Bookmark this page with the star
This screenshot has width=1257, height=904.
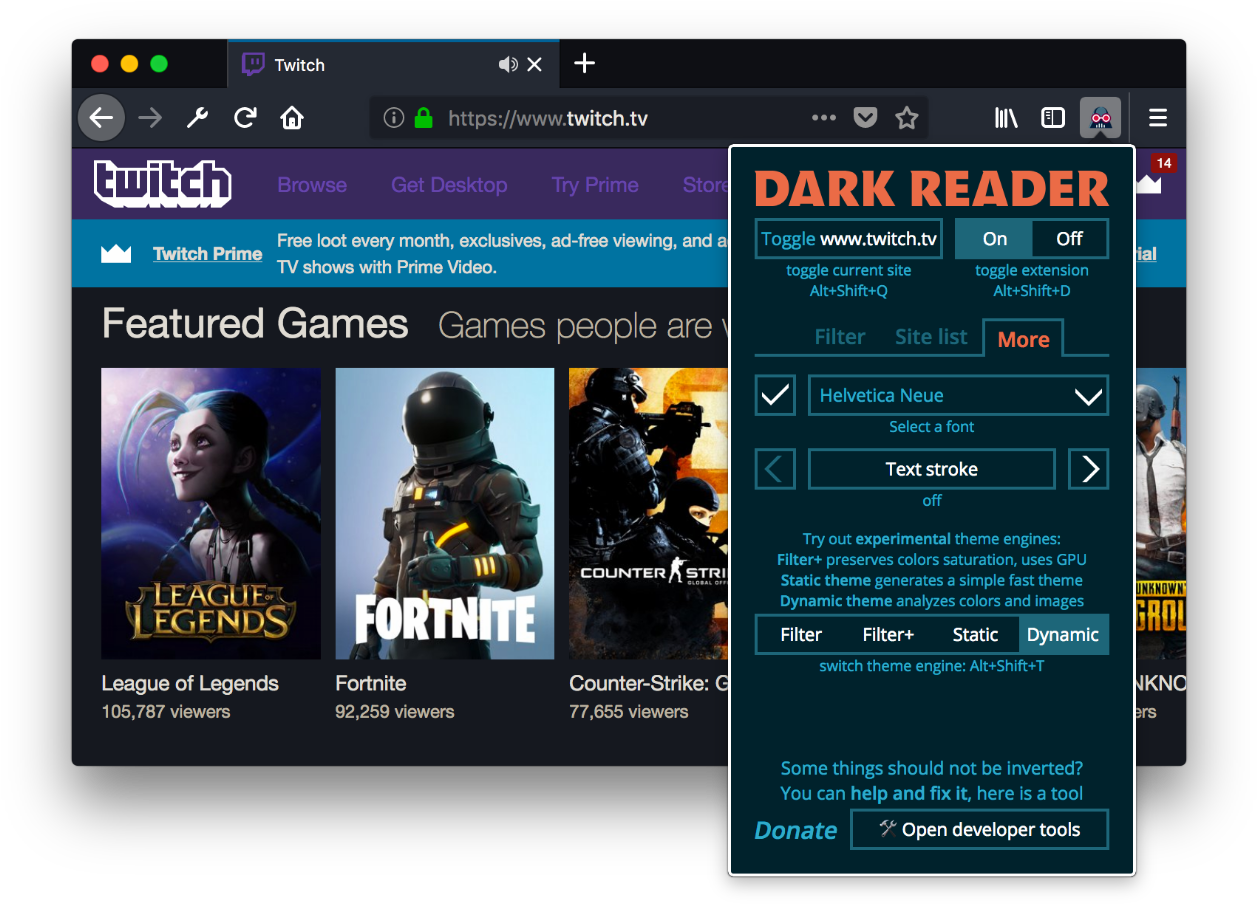[907, 119]
